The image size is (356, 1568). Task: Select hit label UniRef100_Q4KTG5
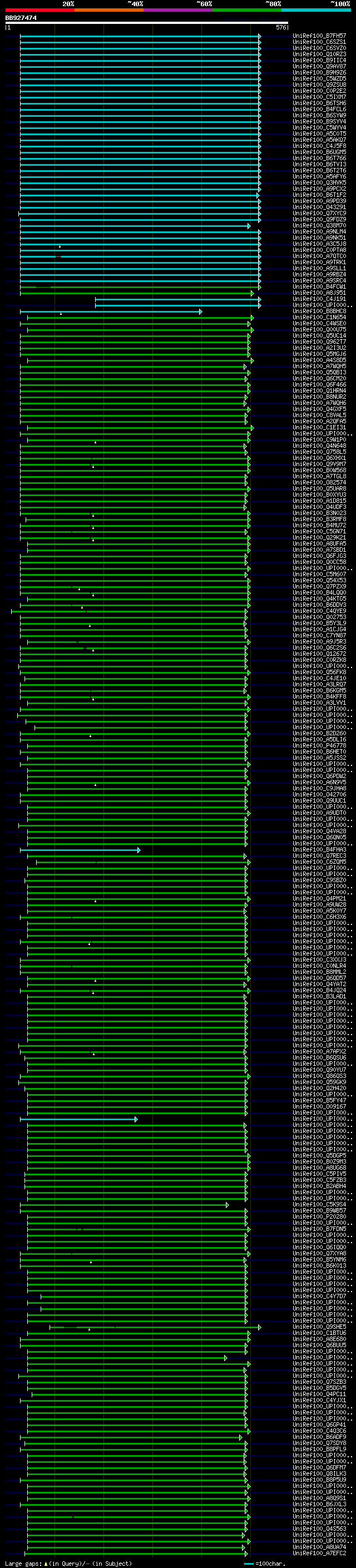[x=319, y=598]
